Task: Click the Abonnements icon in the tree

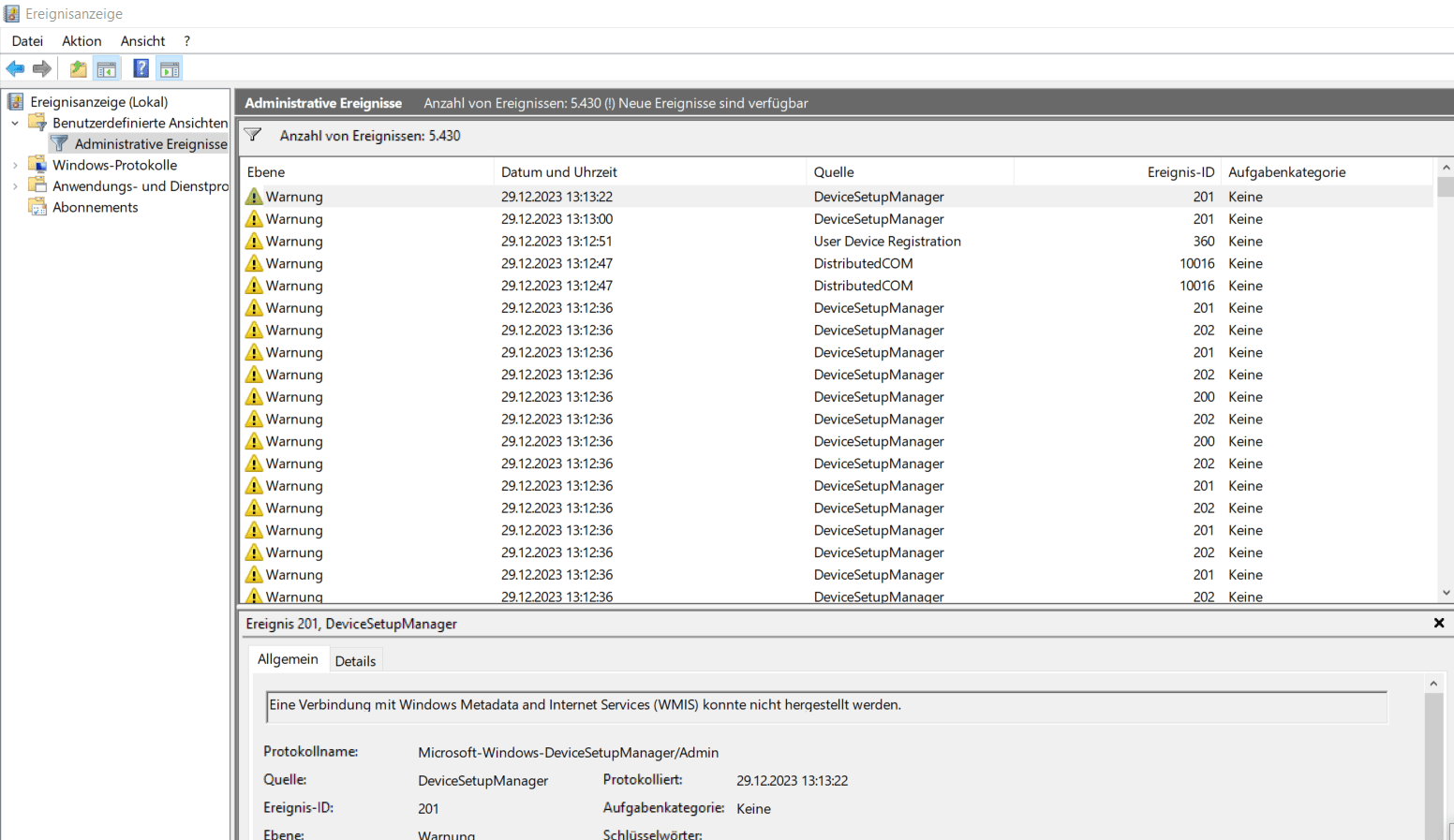Action: pyautogui.click(x=37, y=207)
